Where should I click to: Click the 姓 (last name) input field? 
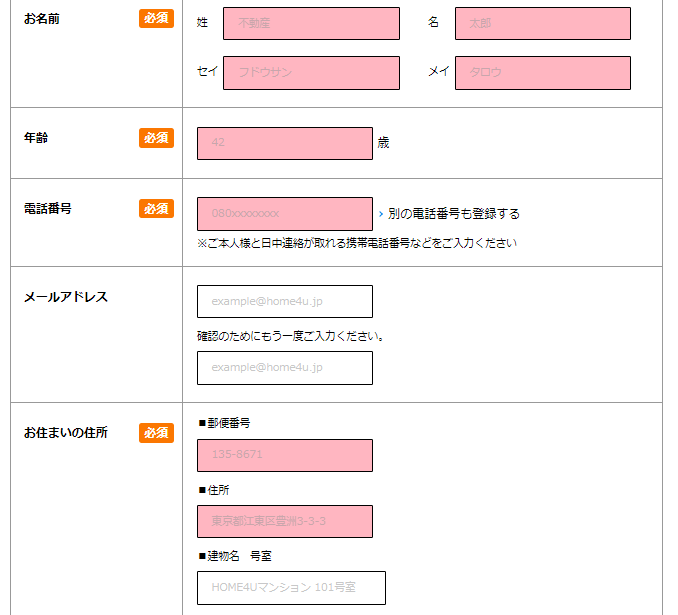coord(311,24)
